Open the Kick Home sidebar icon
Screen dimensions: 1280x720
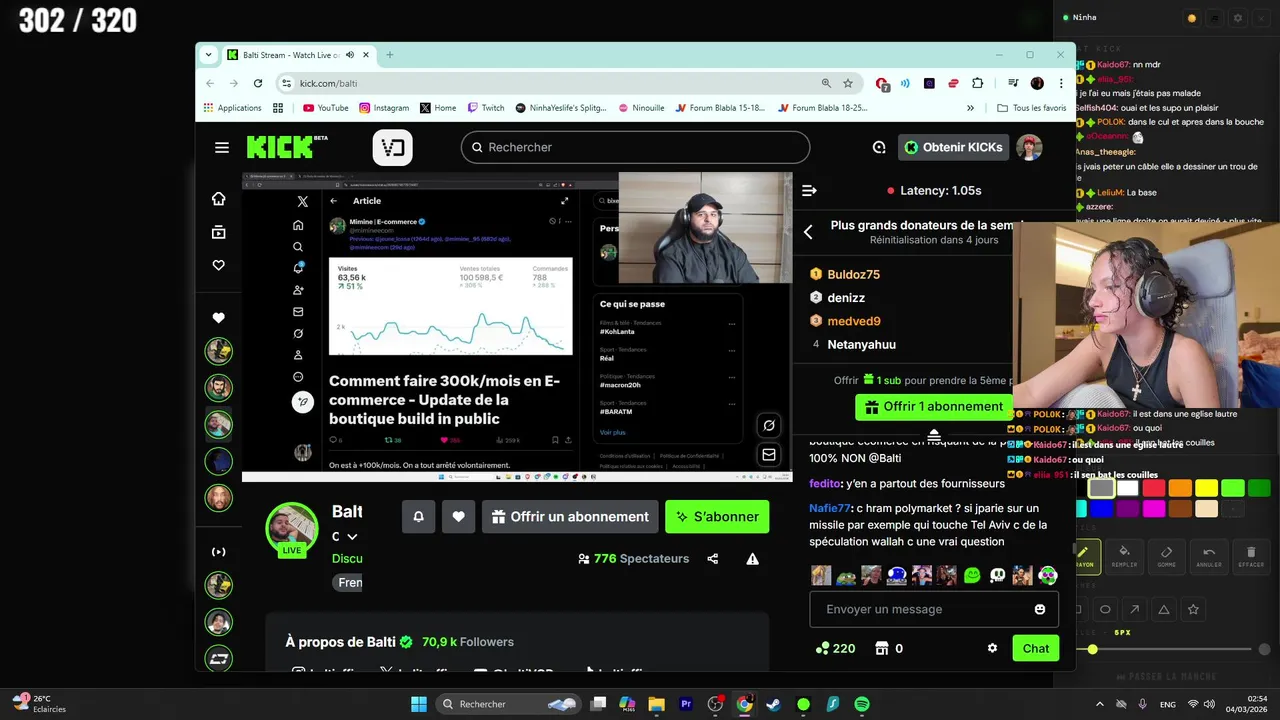pos(218,199)
